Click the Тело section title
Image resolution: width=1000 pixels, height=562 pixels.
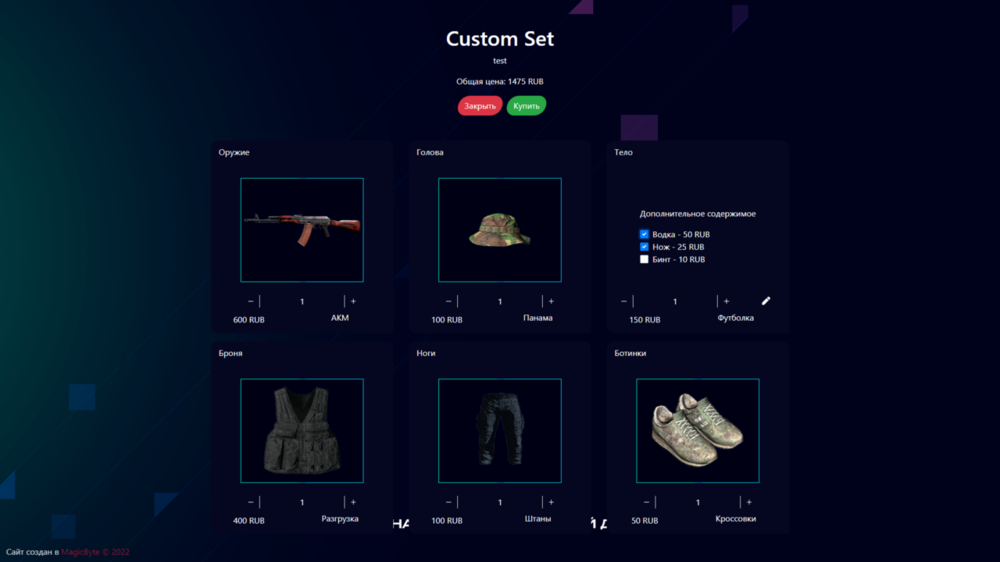click(623, 152)
